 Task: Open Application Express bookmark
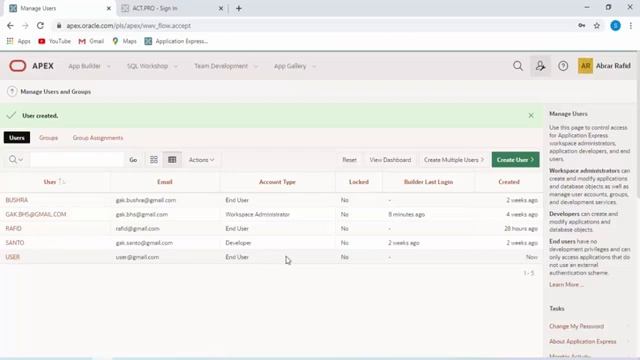[176, 41]
